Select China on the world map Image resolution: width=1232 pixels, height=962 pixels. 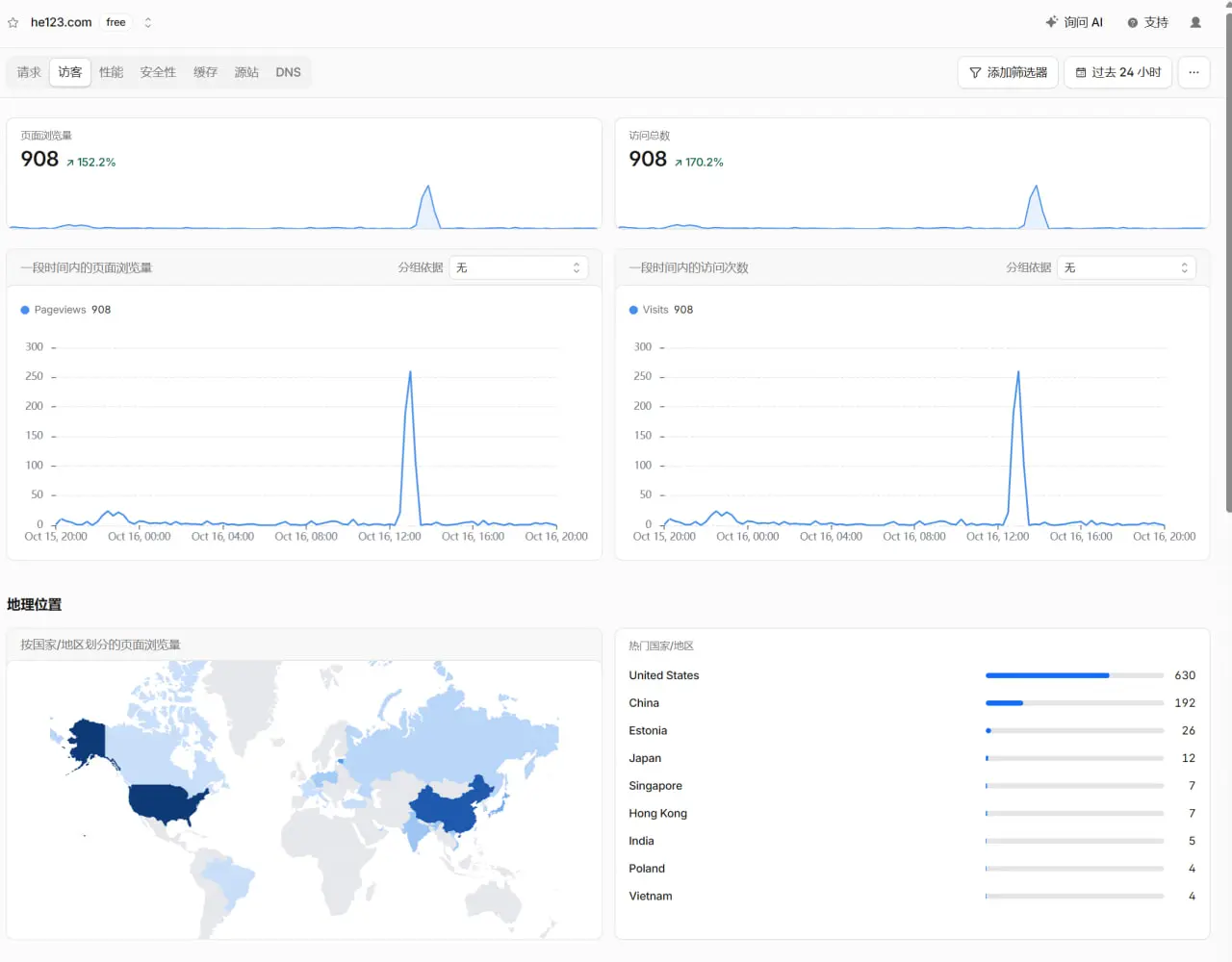449,806
